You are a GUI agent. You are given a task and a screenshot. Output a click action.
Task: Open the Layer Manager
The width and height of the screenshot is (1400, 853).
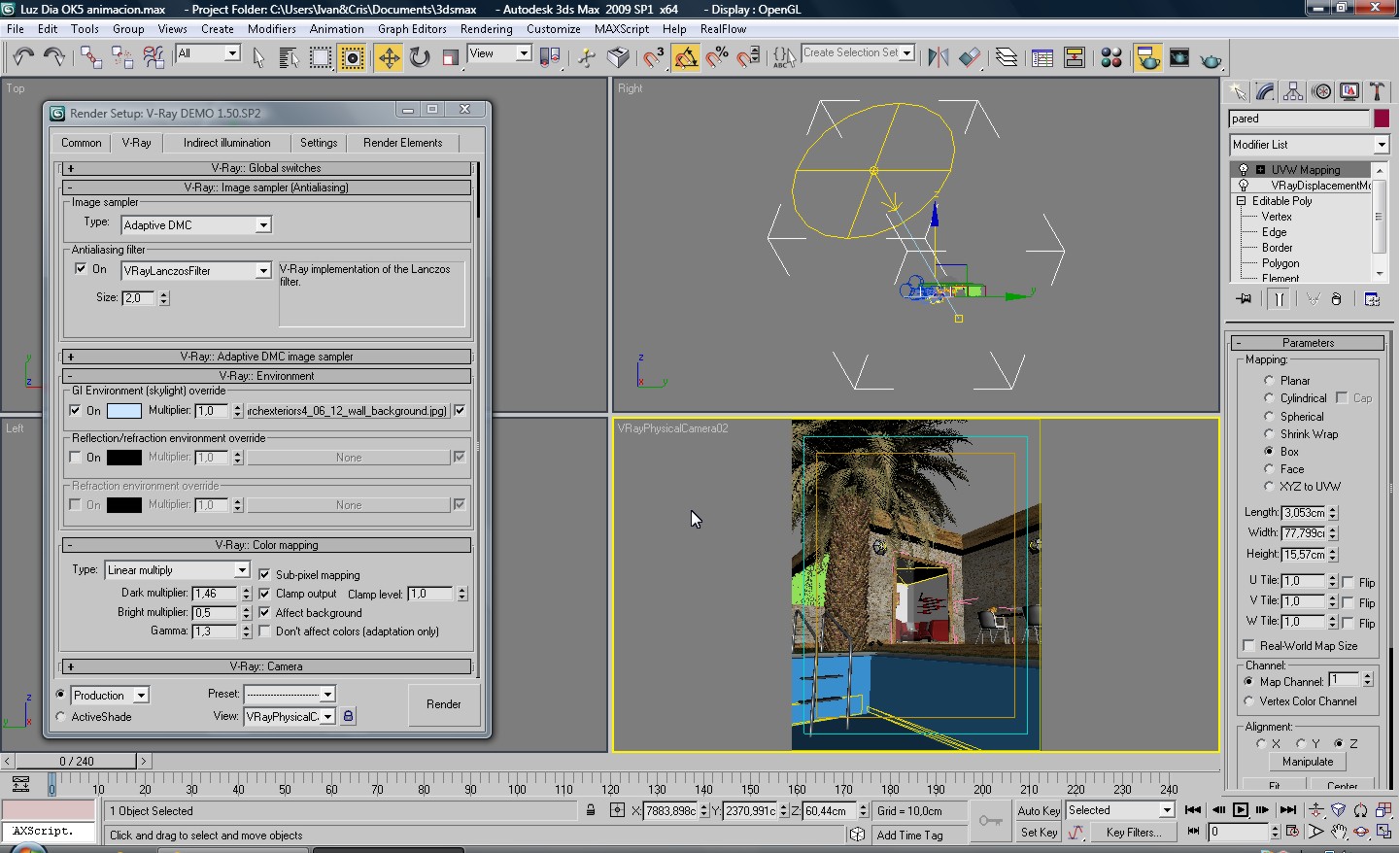1007,58
